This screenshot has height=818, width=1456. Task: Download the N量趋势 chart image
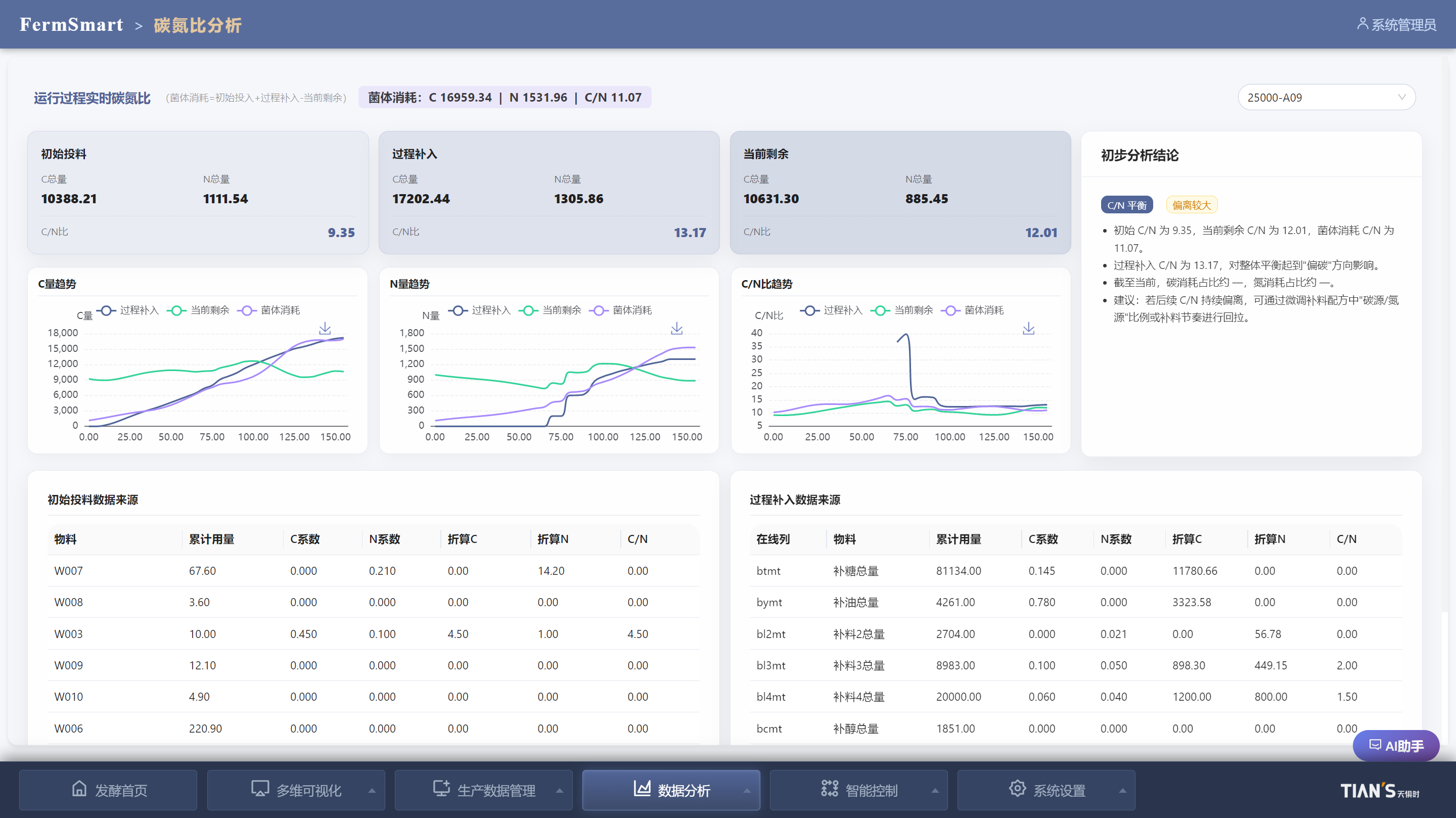tap(676, 329)
